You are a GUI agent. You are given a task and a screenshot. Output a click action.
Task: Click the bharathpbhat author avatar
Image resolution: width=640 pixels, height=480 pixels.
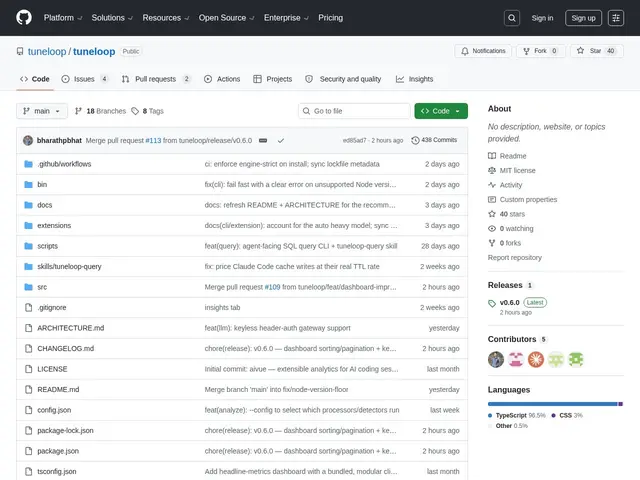28,140
